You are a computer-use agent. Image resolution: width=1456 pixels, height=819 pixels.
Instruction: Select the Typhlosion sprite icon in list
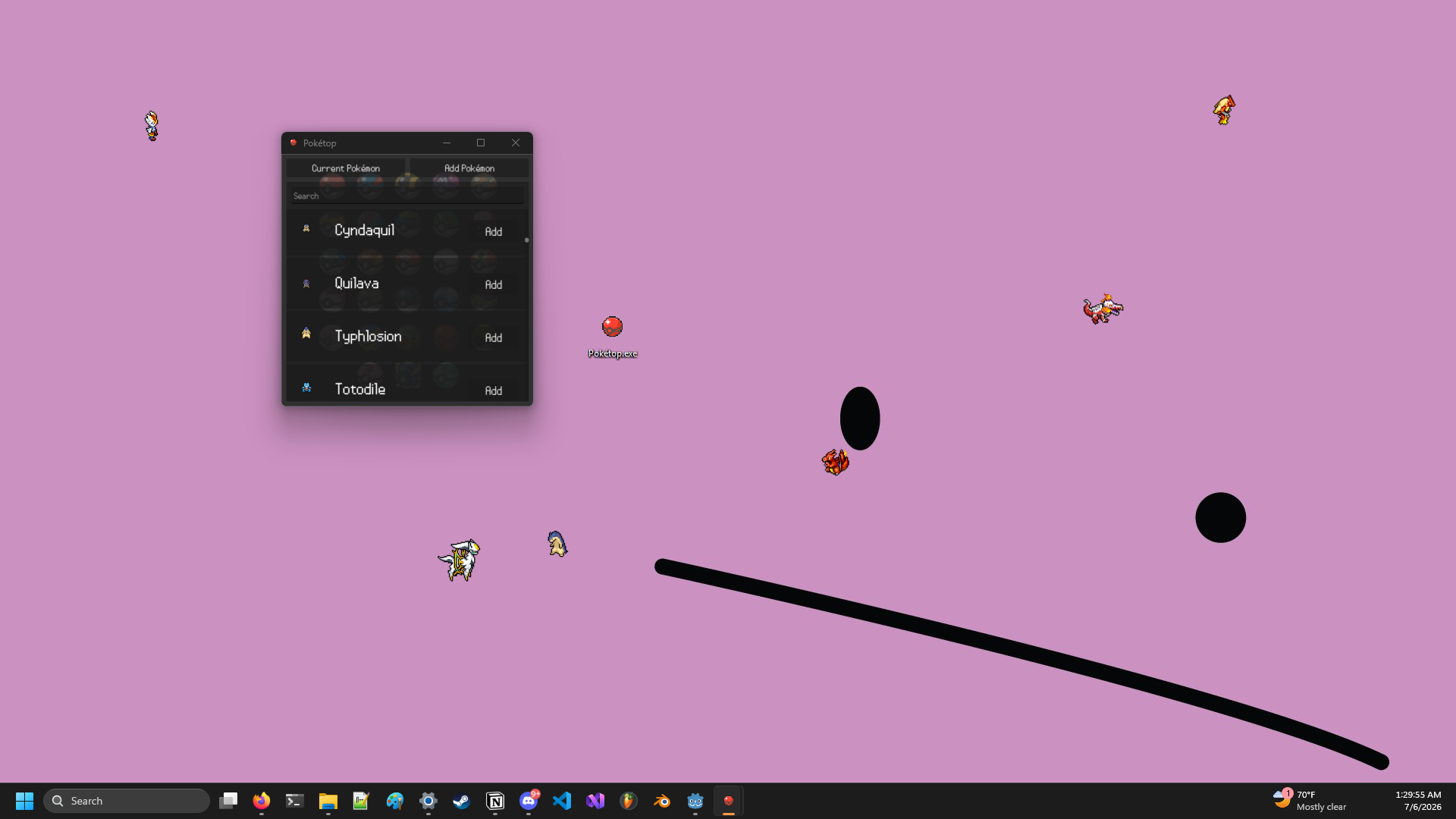click(x=306, y=333)
